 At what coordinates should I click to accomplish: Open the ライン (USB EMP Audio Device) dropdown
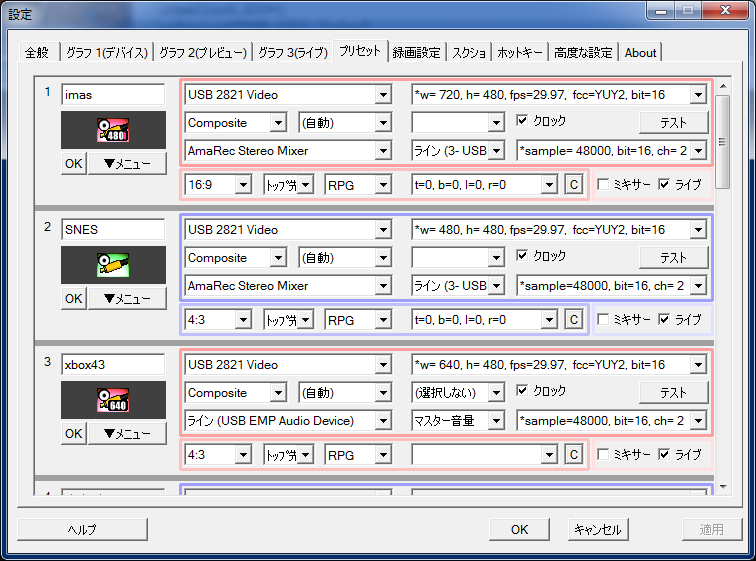click(288, 420)
